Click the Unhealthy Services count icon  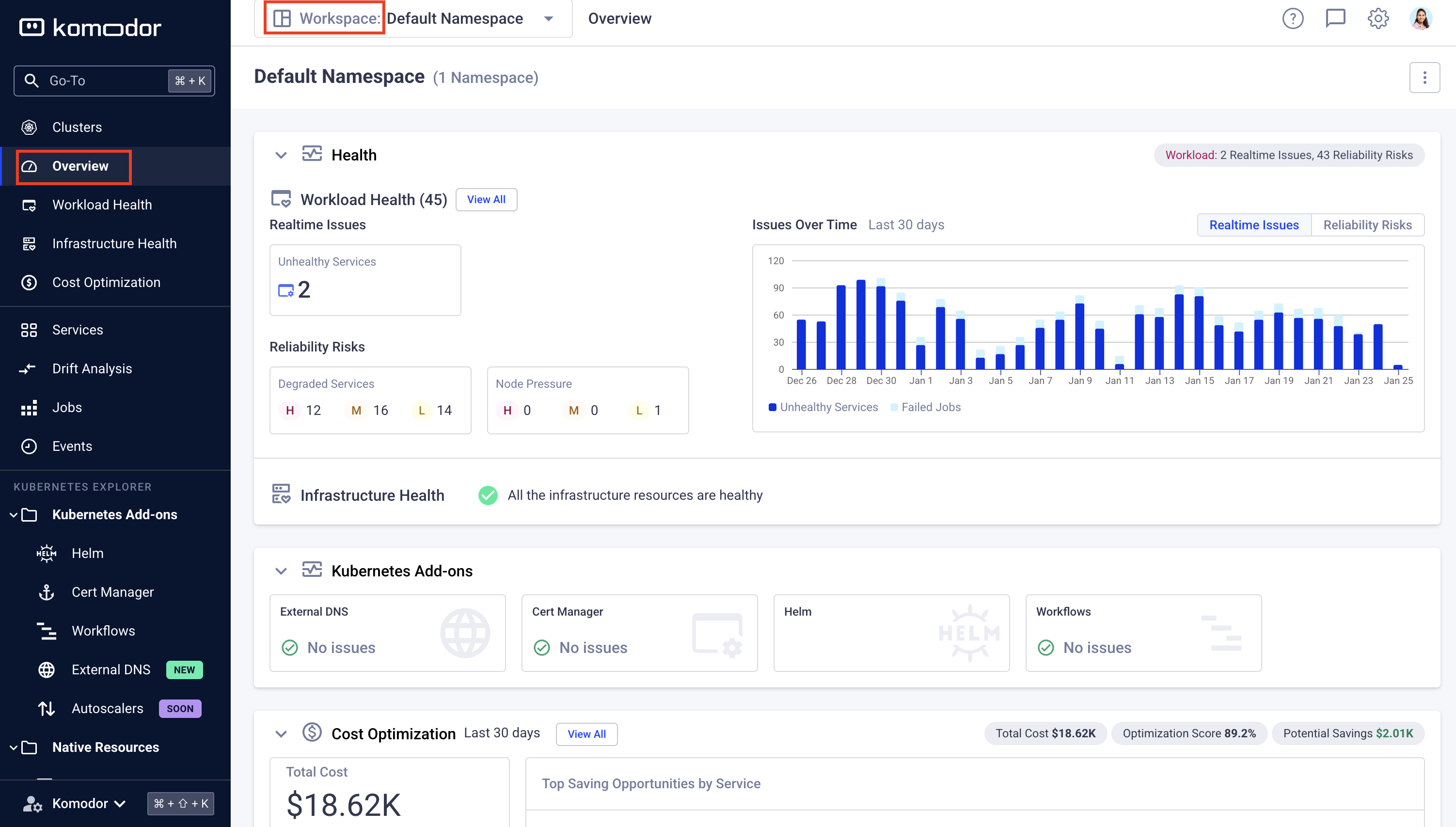(285, 290)
